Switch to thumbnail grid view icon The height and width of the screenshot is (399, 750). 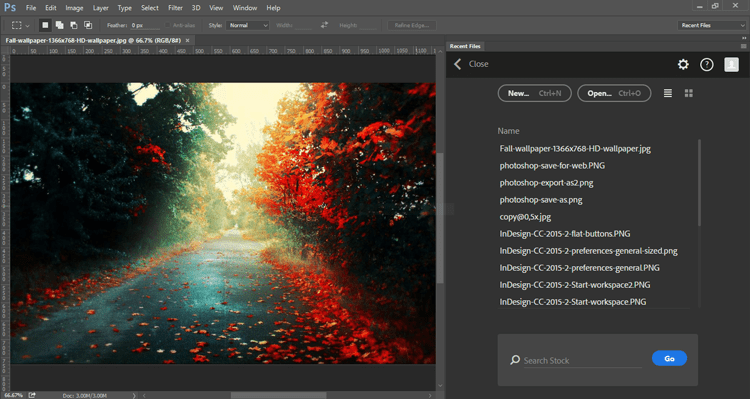pyautogui.click(x=689, y=93)
